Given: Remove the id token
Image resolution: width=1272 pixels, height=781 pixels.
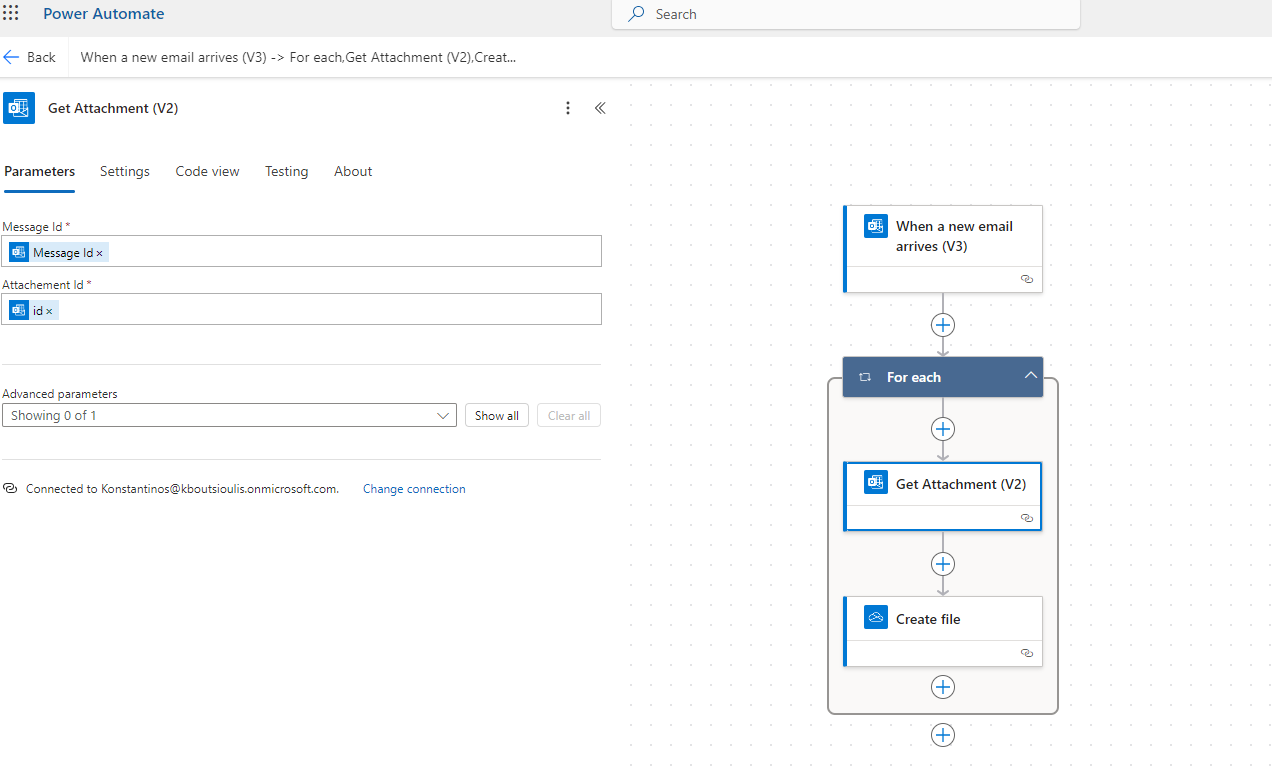Looking at the screenshot, I should tap(49, 311).
